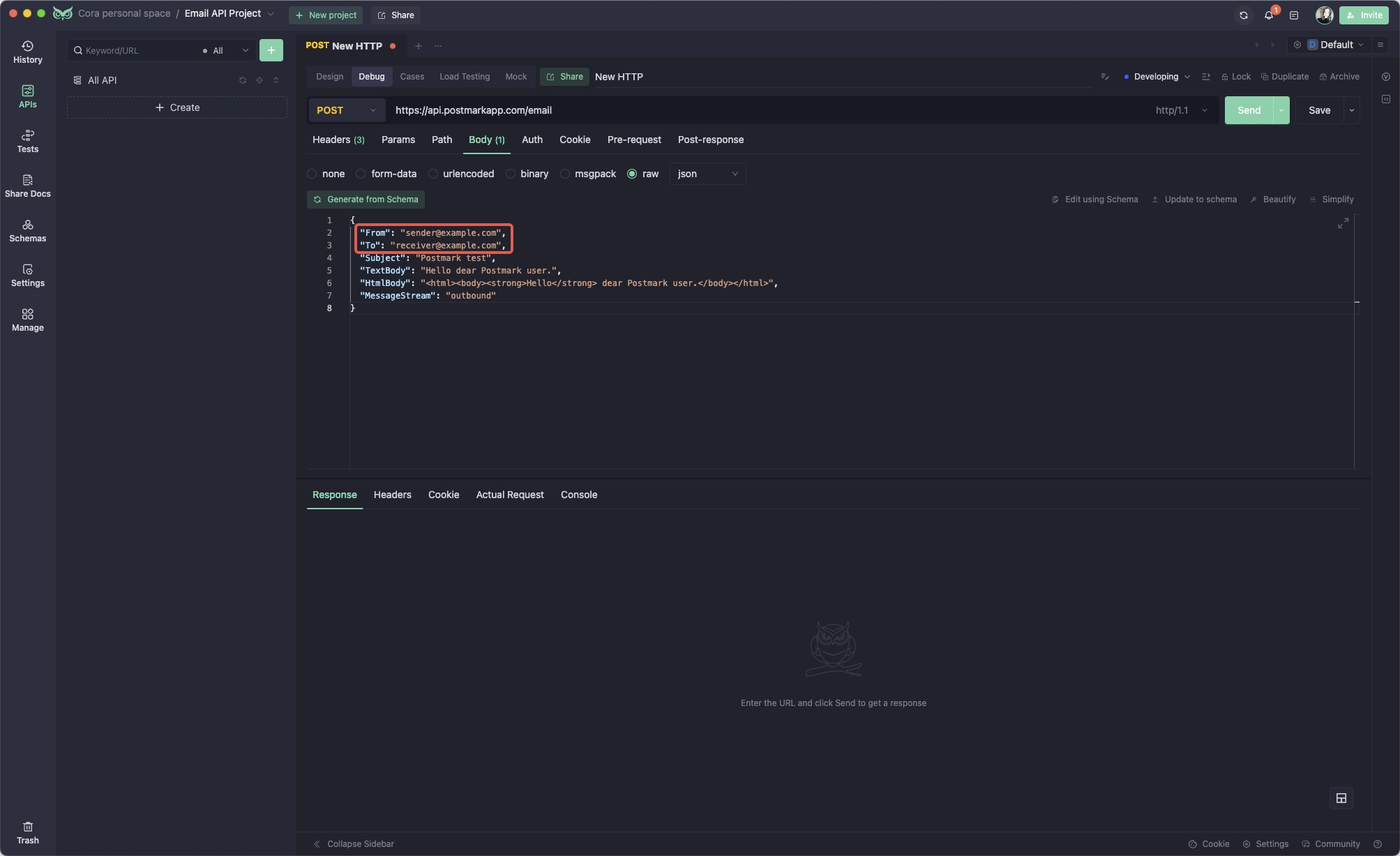Open the json format dropdown
The image size is (1400, 856).
pos(707,174)
